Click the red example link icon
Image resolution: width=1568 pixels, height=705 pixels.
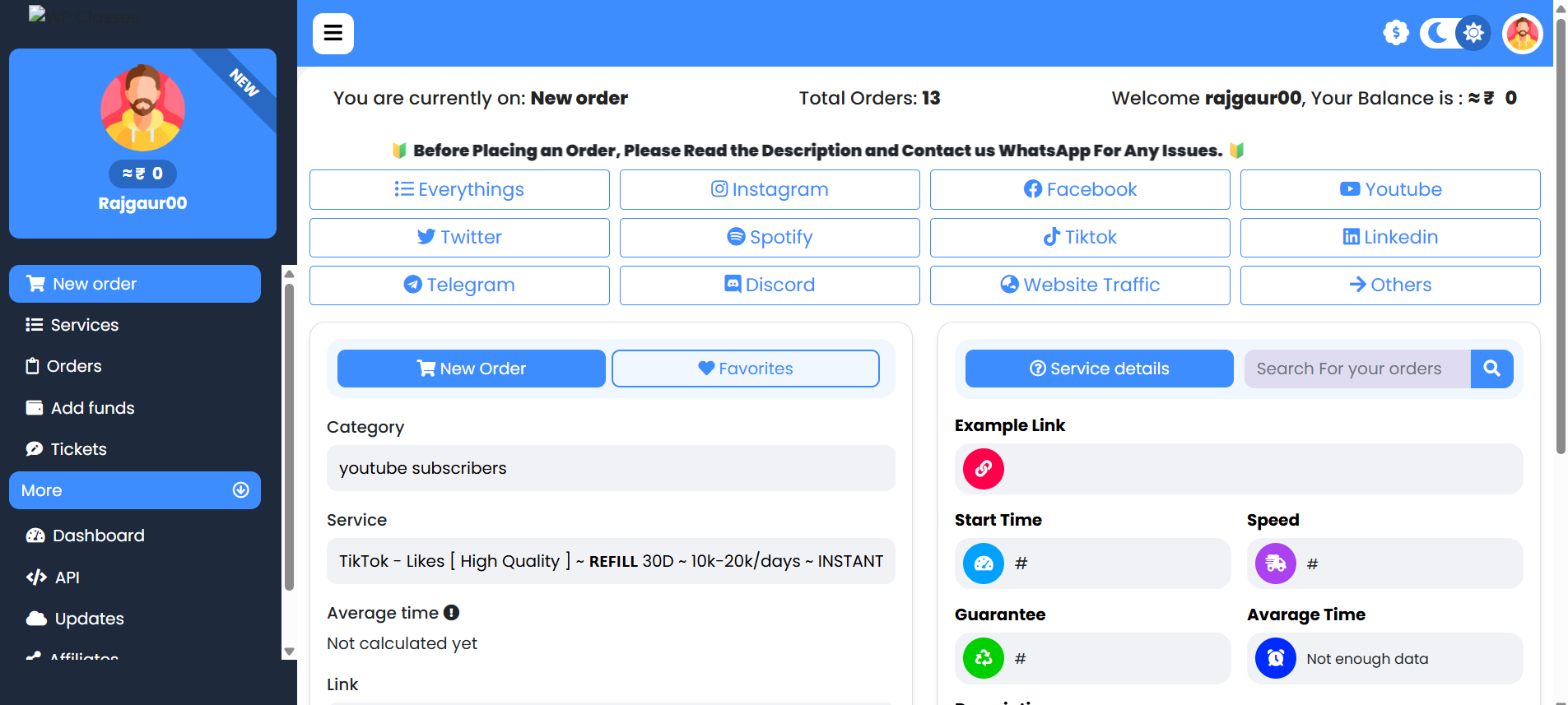tap(983, 469)
